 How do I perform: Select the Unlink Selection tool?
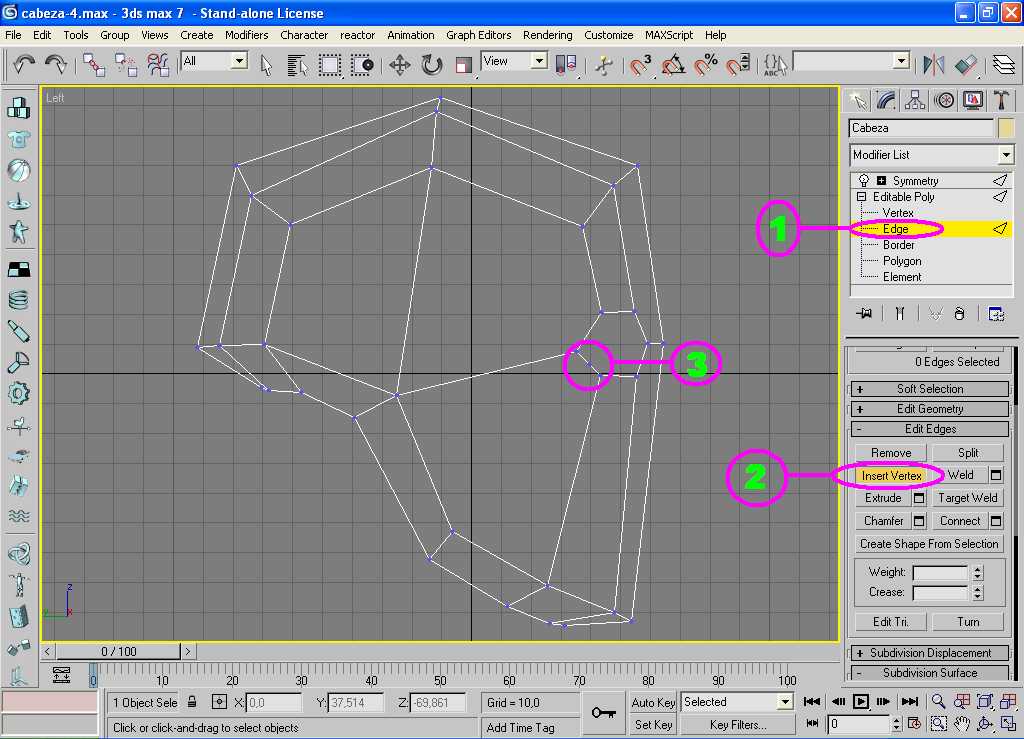click(126, 65)
